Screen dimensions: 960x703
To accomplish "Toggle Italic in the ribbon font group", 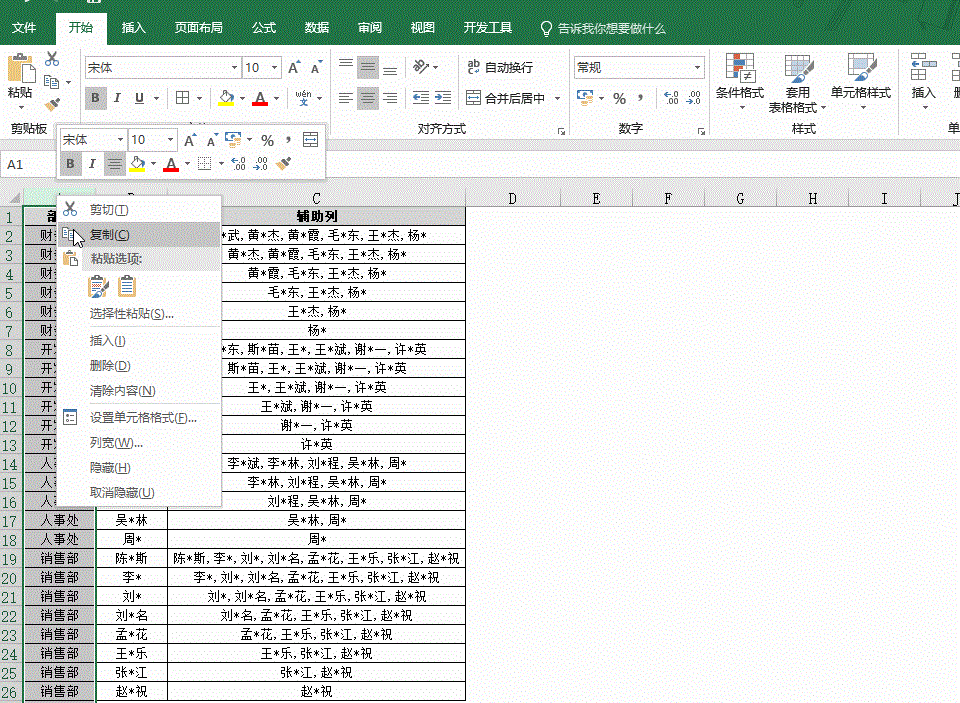I will 117,98.
